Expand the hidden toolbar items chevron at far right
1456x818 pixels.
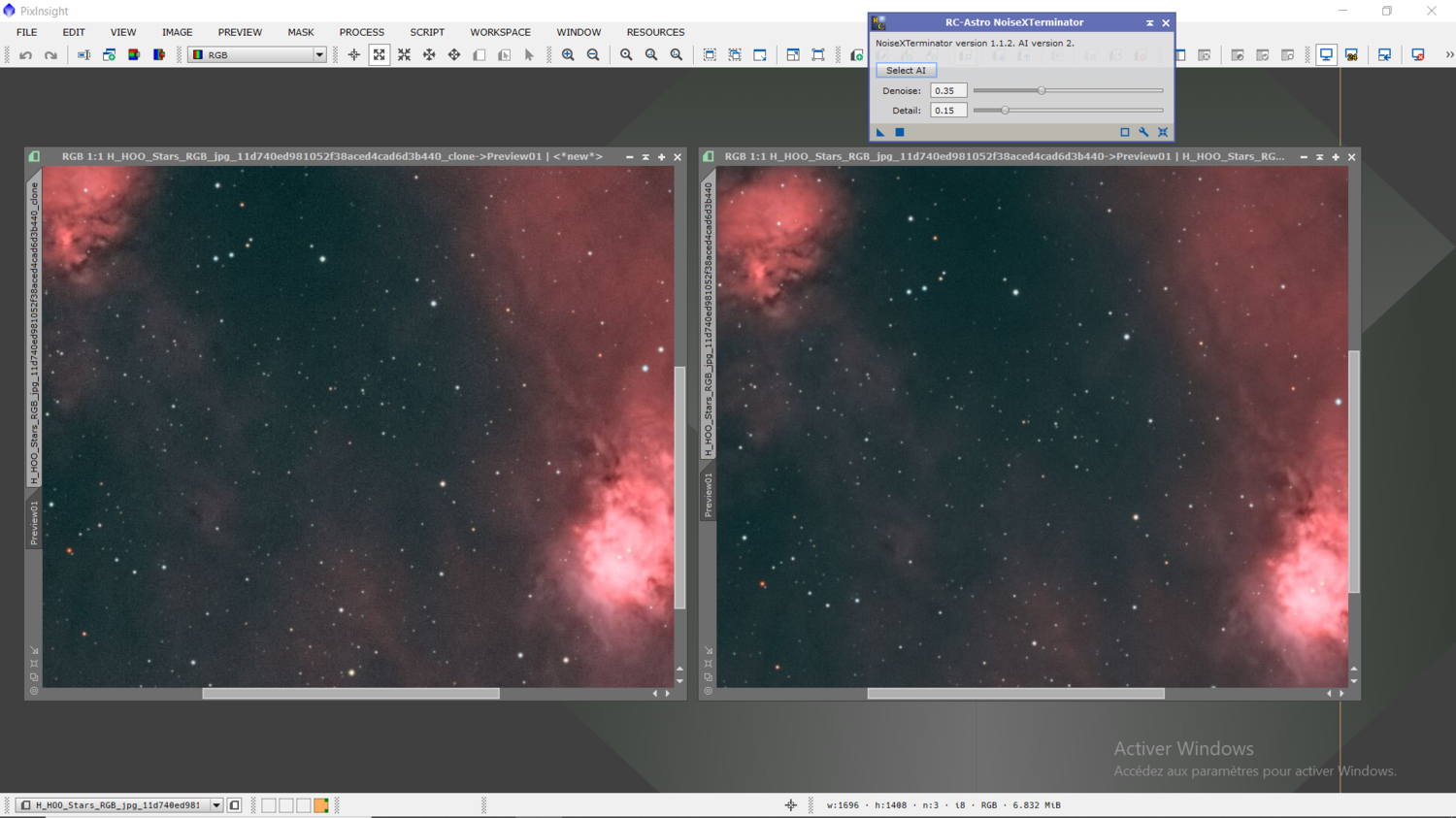pyautogui.click(x=1449, y=55)
